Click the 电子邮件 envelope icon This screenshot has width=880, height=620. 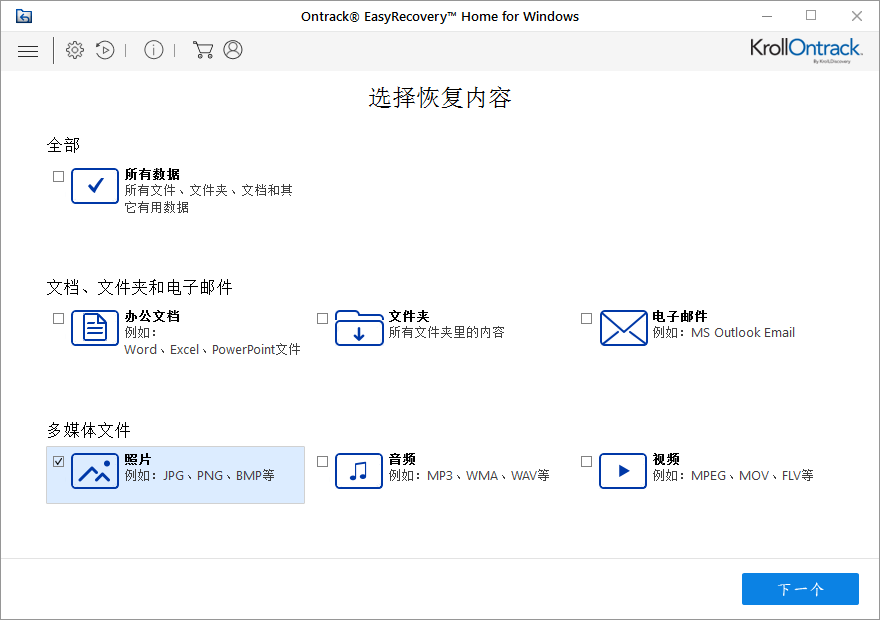coord(622,328)
